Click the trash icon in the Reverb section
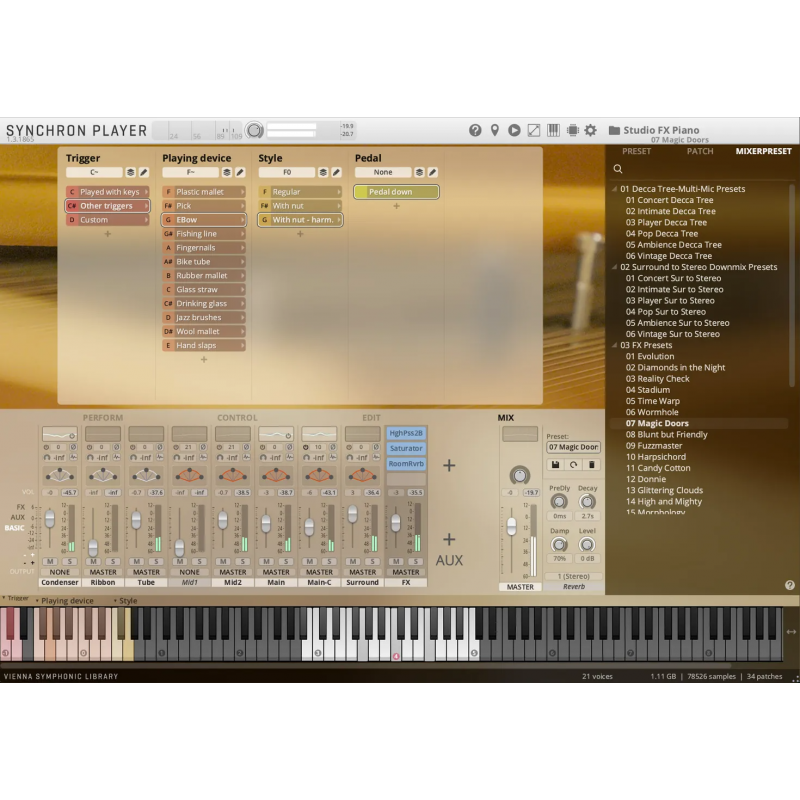The image size is (800, 800). (592, 464)
